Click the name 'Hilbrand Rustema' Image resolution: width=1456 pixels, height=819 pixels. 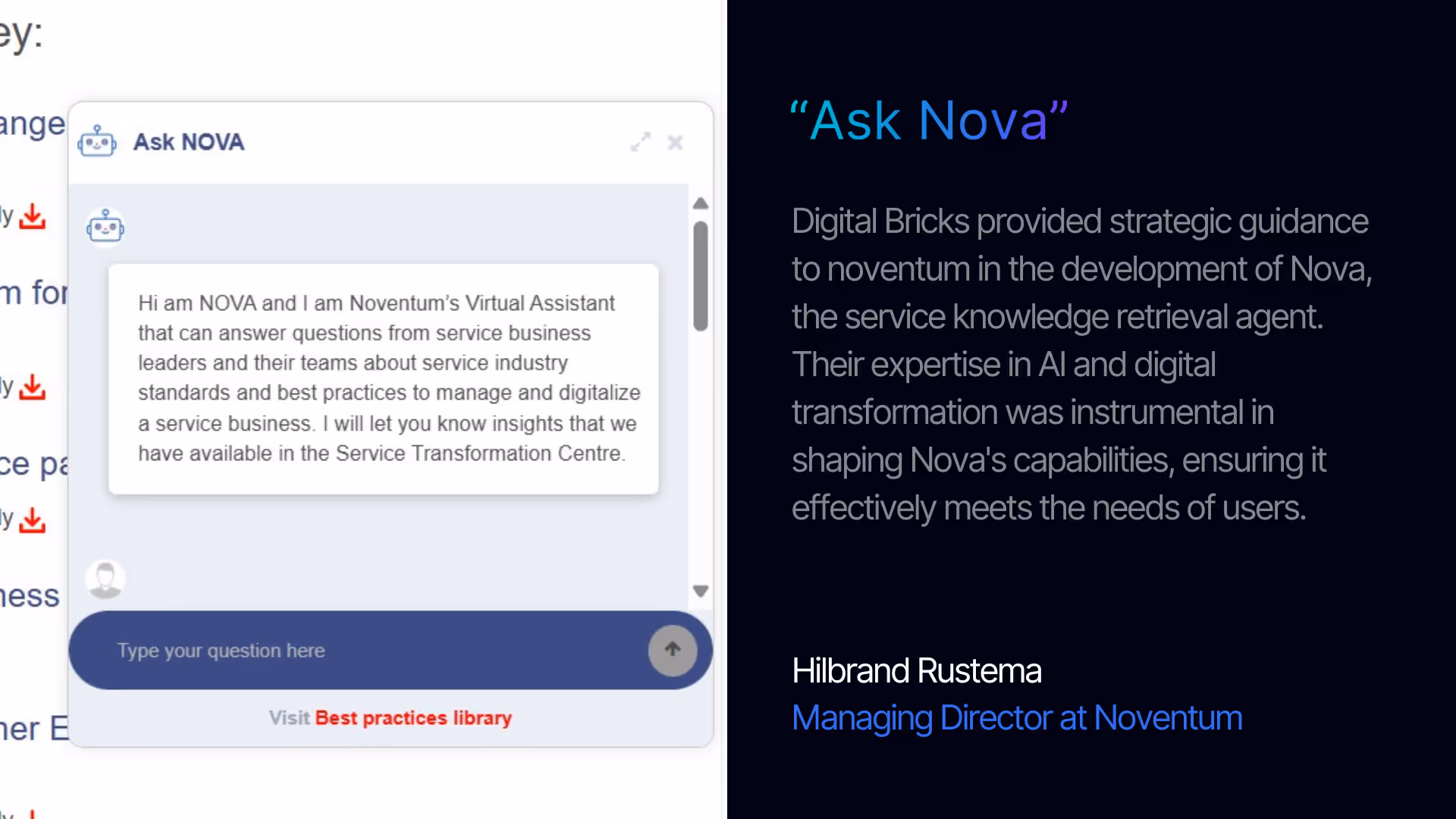[917, 670]
